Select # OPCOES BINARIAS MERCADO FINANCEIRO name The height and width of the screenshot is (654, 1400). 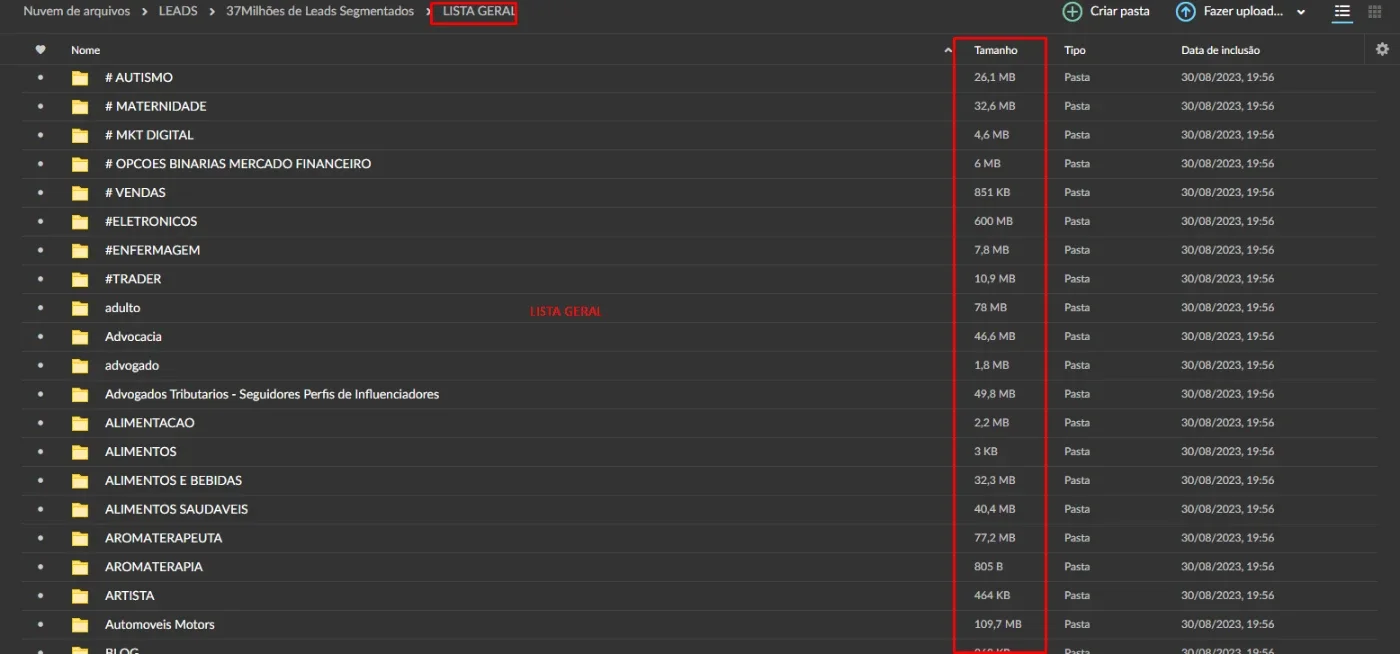point(238,164)
